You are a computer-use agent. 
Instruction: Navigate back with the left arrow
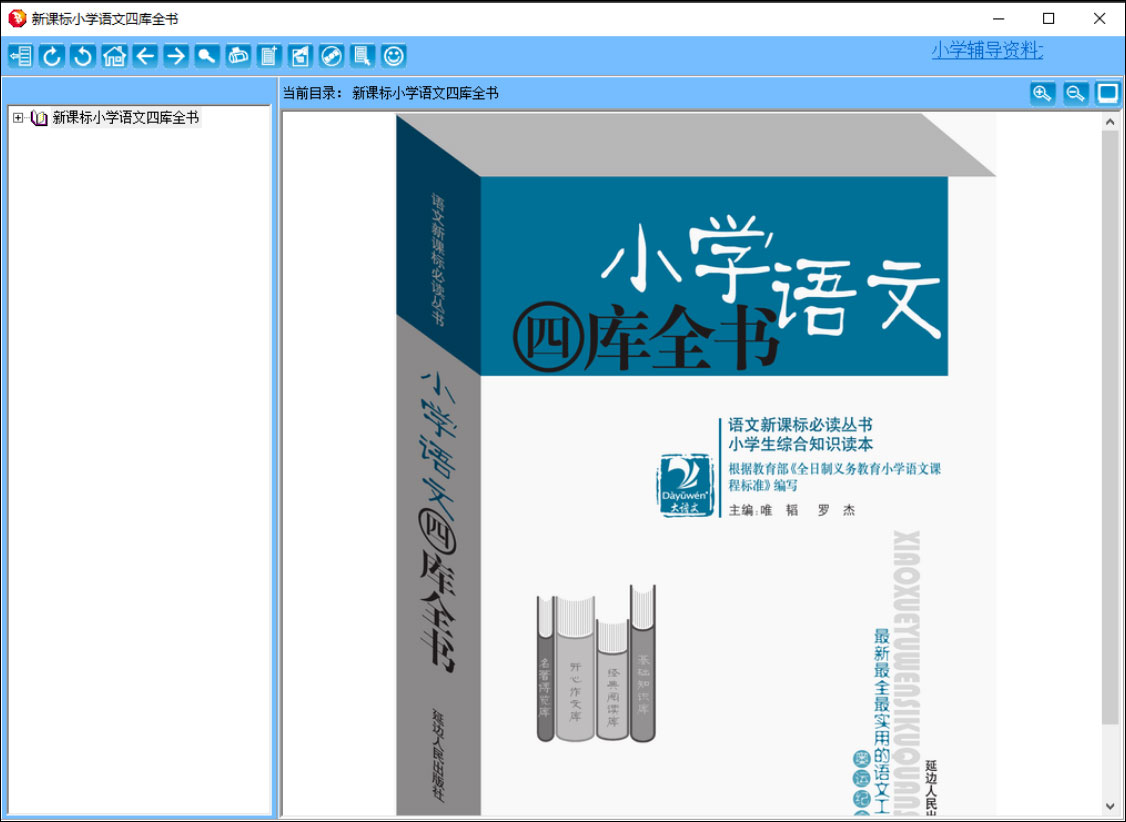coord(145,56)
